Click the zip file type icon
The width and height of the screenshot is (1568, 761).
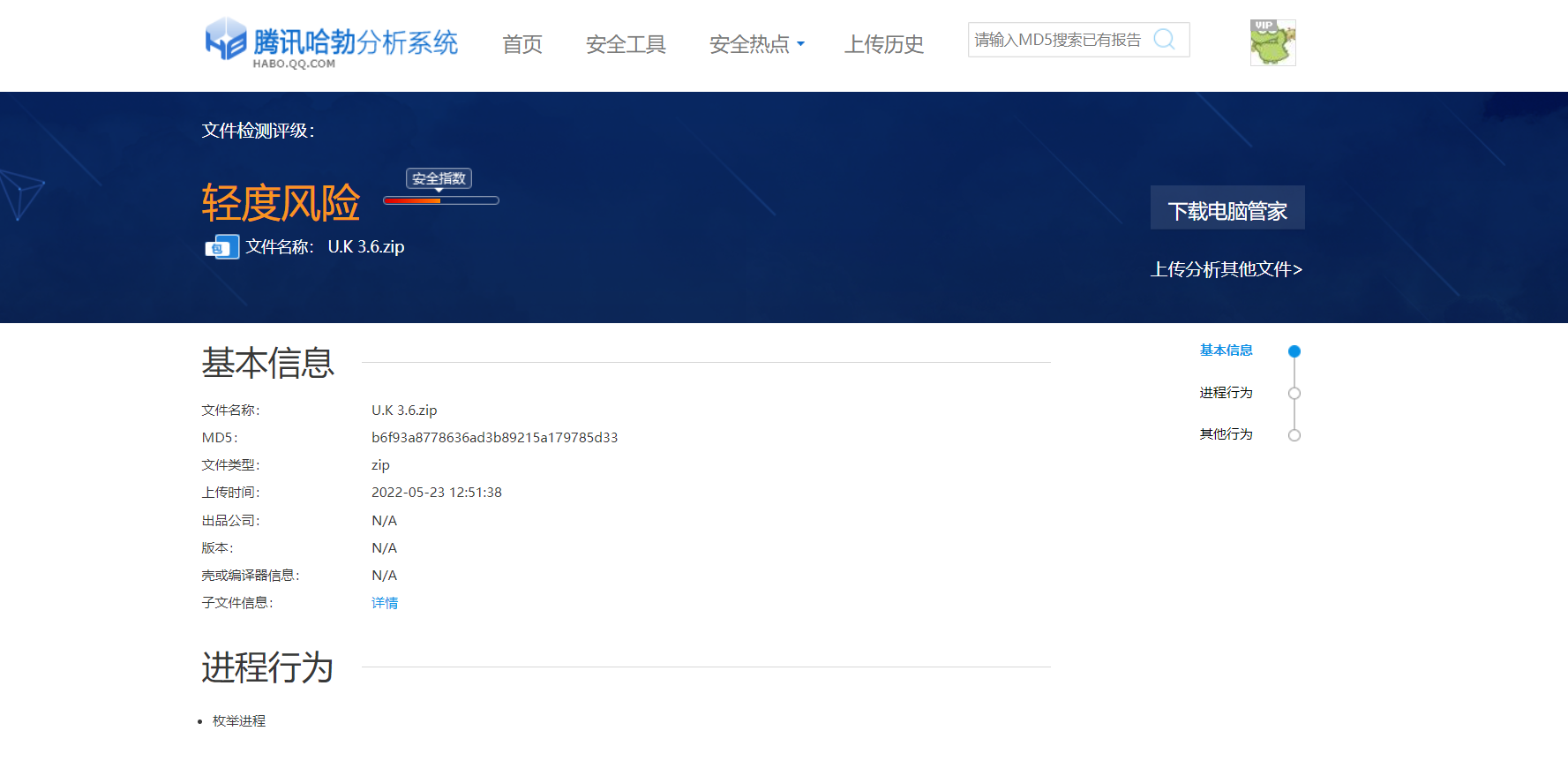click(221, 247)
